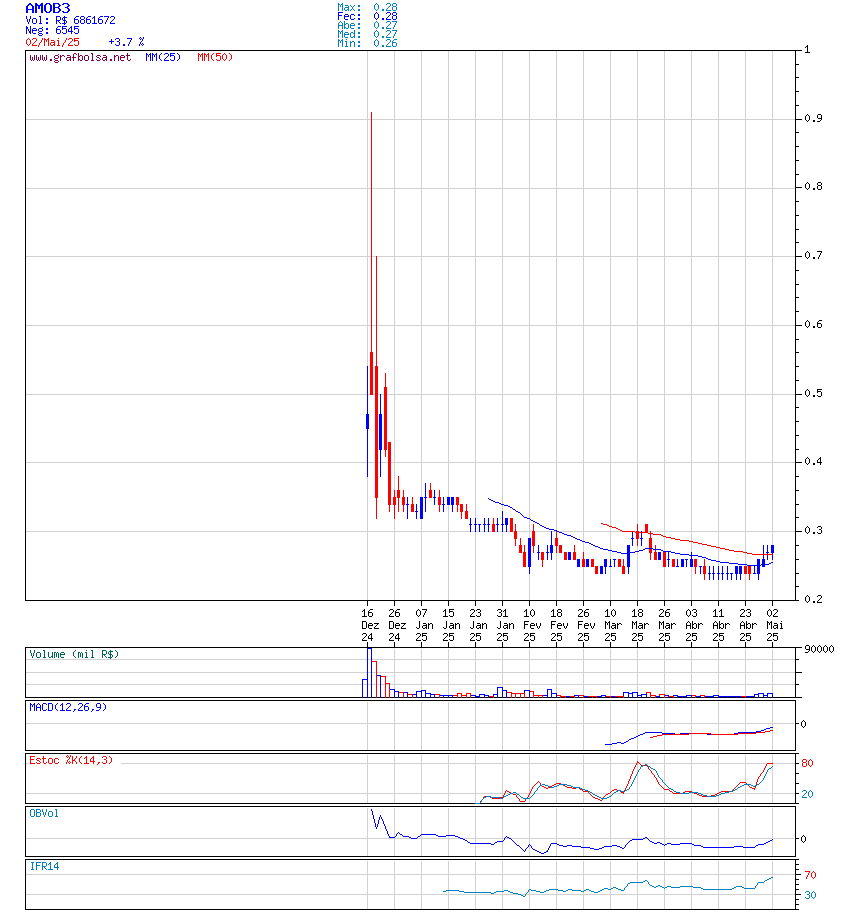The image size is (850, 920).
Task: Click the Fec: 0.28 closing value
Action: (367, 16)
